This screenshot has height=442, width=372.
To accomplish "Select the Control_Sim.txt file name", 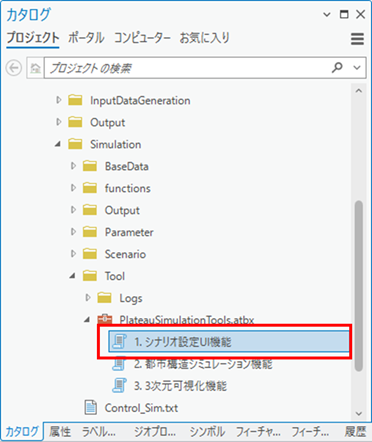I will 141,408.
